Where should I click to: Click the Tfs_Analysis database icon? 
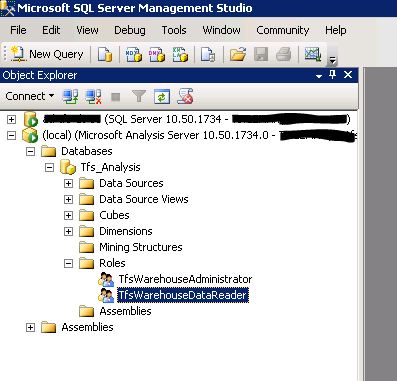coord(68,167)
